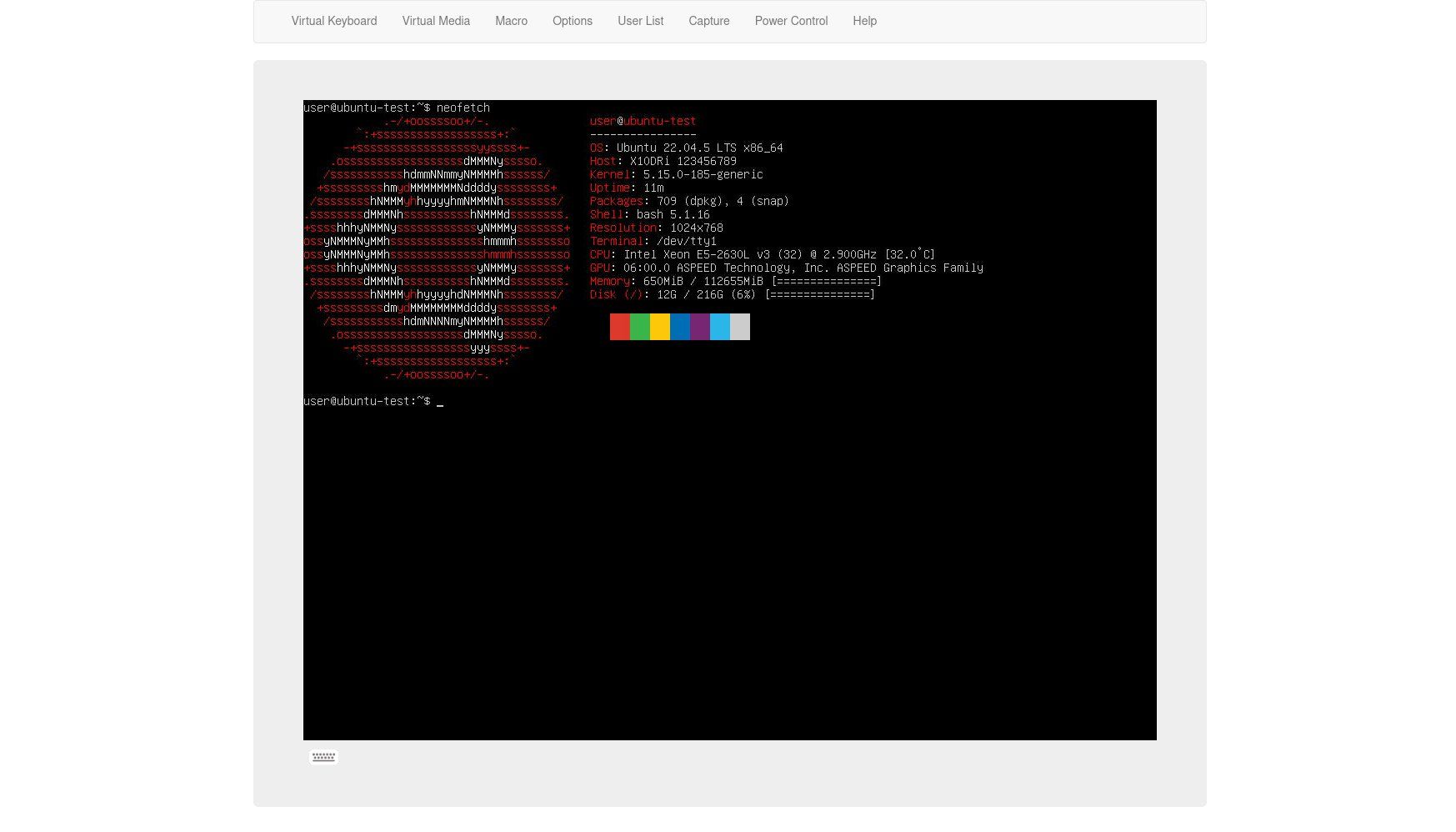Open the Help menu
Screen dimensions: 1456x832
(x=864, y=21)
